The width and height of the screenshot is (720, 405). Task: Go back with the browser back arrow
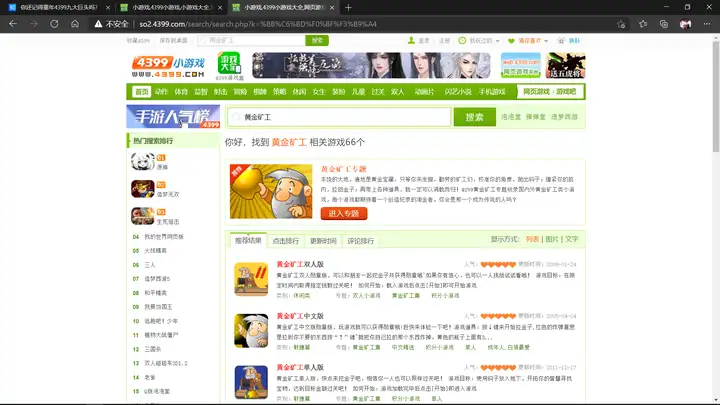click(x=13, y=24)
